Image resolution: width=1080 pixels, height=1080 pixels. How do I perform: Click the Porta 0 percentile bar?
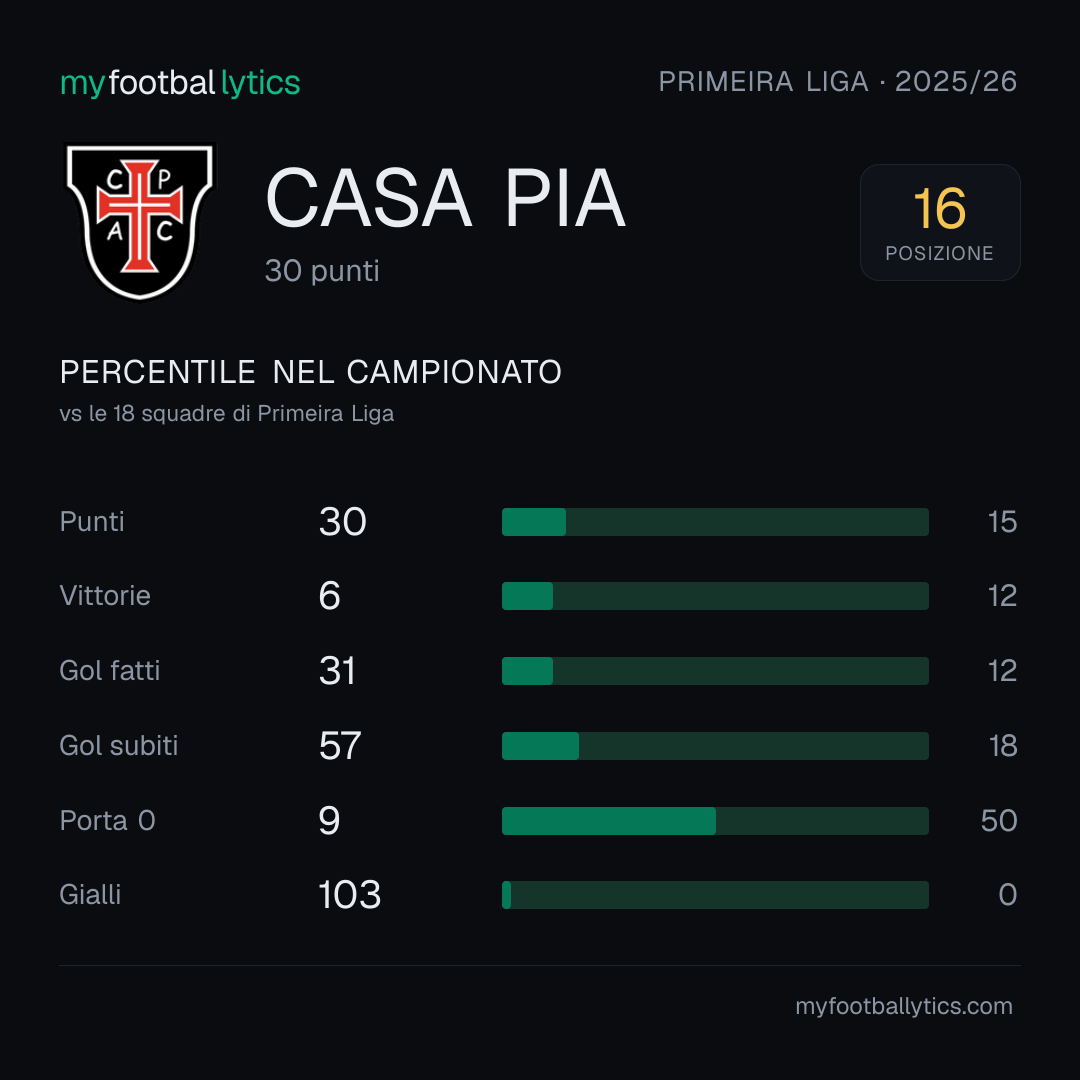tap(715, 821)
